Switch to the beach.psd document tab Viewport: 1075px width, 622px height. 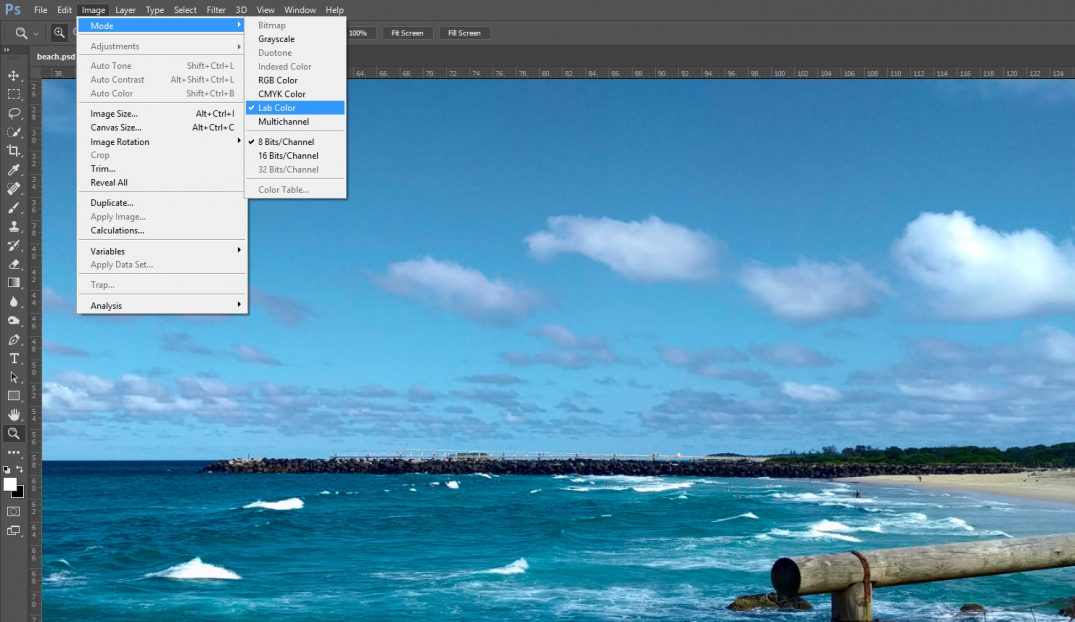tap(56, 57)
